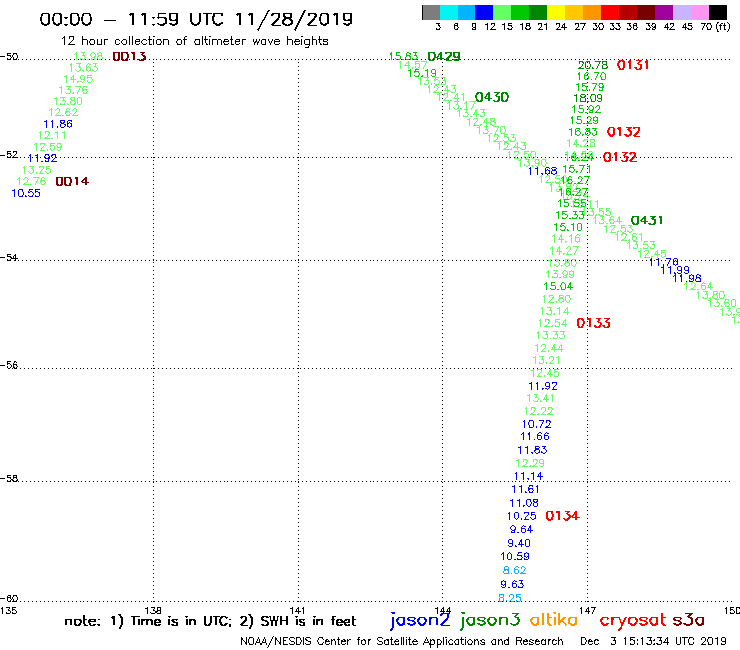The height and width of the screenshot is (650, 740).
Task: Click the plot title date '11/28/2019'
Action: [293, 19]
